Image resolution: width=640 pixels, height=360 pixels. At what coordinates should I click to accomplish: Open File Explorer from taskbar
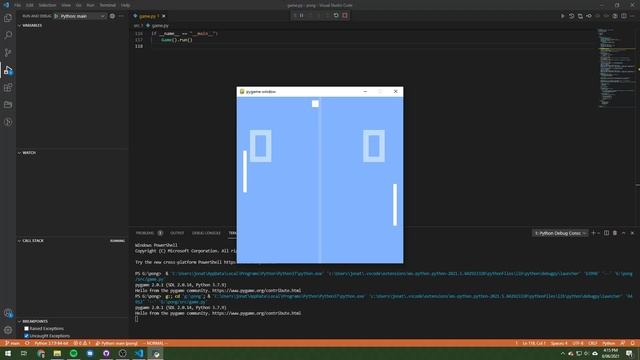[x=57, y=353]
